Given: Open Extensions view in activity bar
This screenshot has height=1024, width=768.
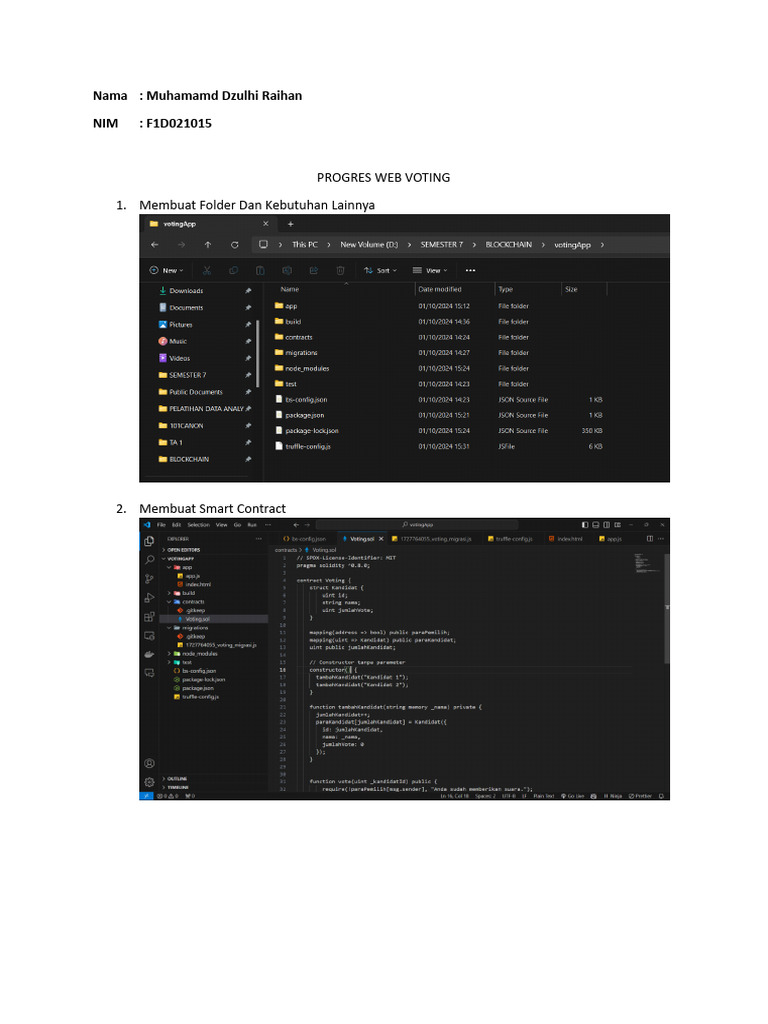Looking at the screenshot, I should [x=148, y=617].
